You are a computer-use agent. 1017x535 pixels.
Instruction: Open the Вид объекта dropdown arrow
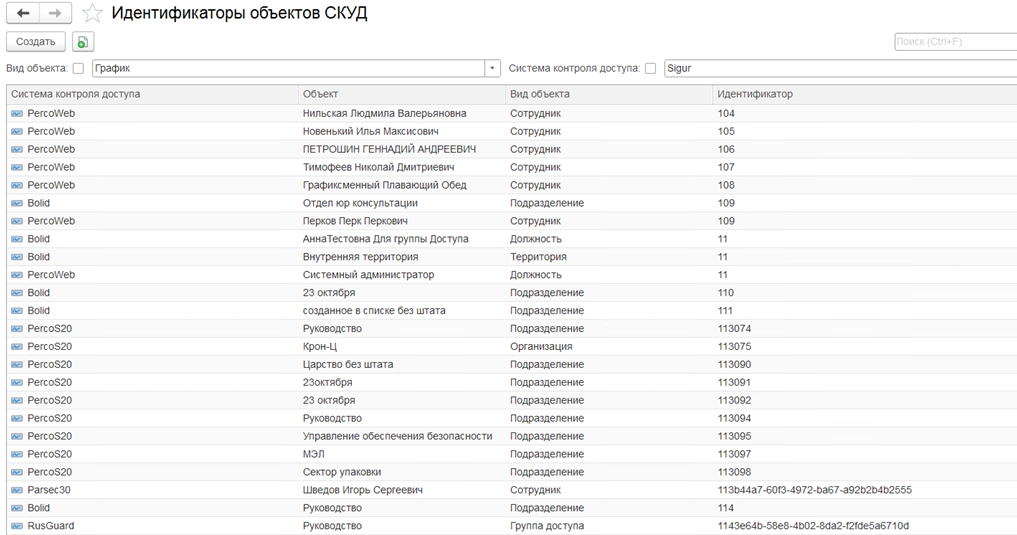(492, 69)
